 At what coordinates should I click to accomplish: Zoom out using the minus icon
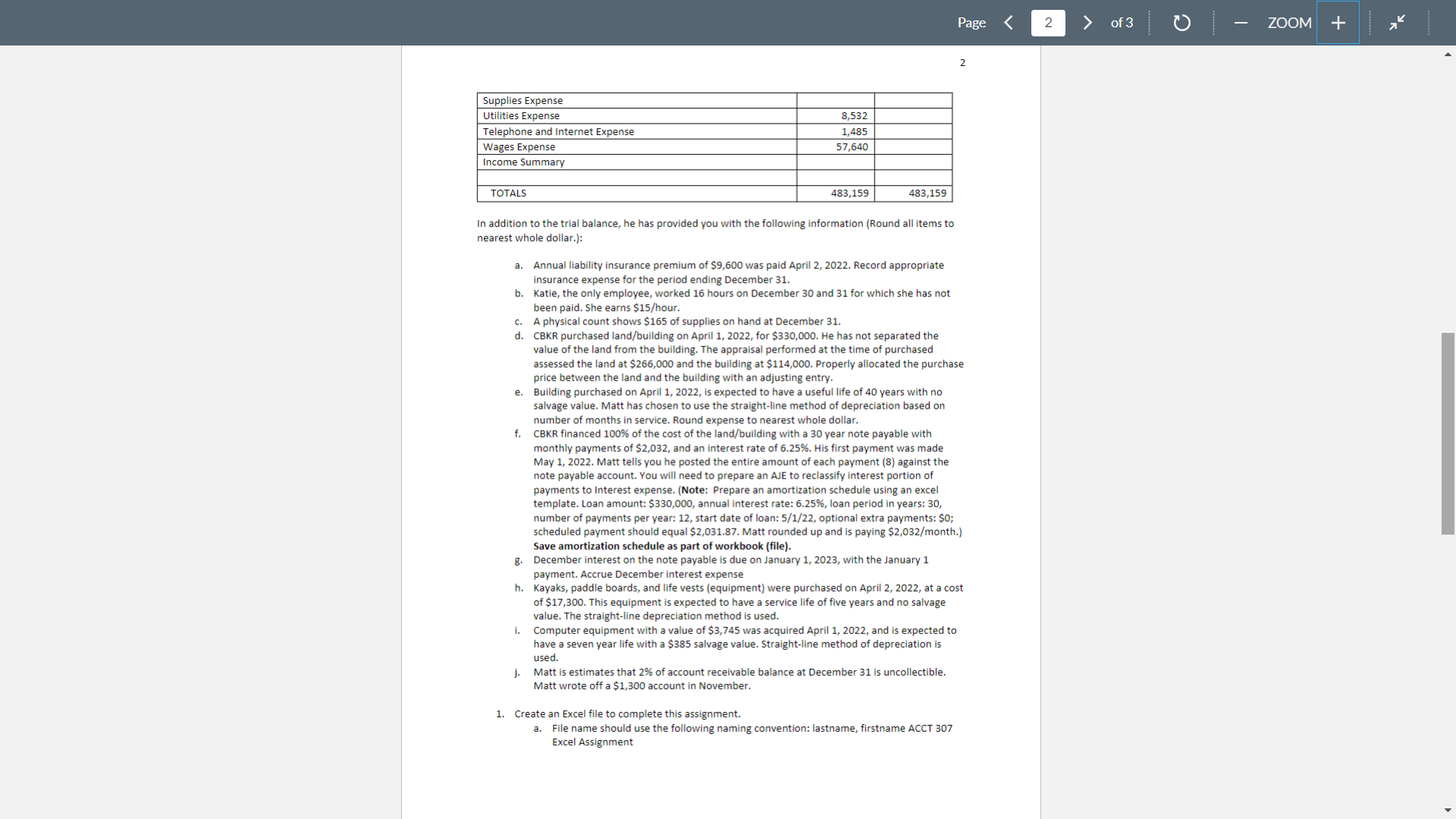[1241, 23]
